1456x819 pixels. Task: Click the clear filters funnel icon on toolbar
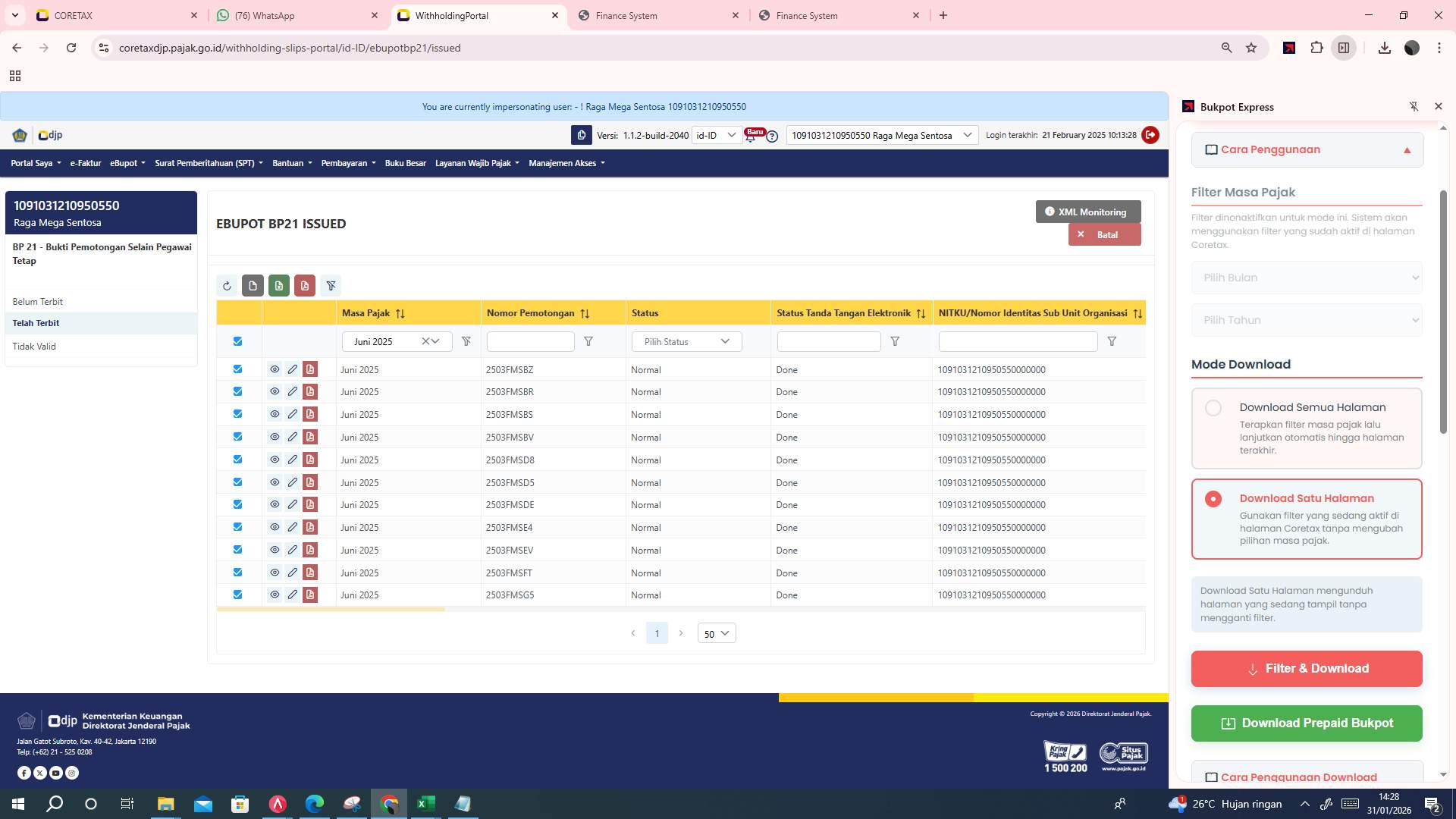pos(331,286)
